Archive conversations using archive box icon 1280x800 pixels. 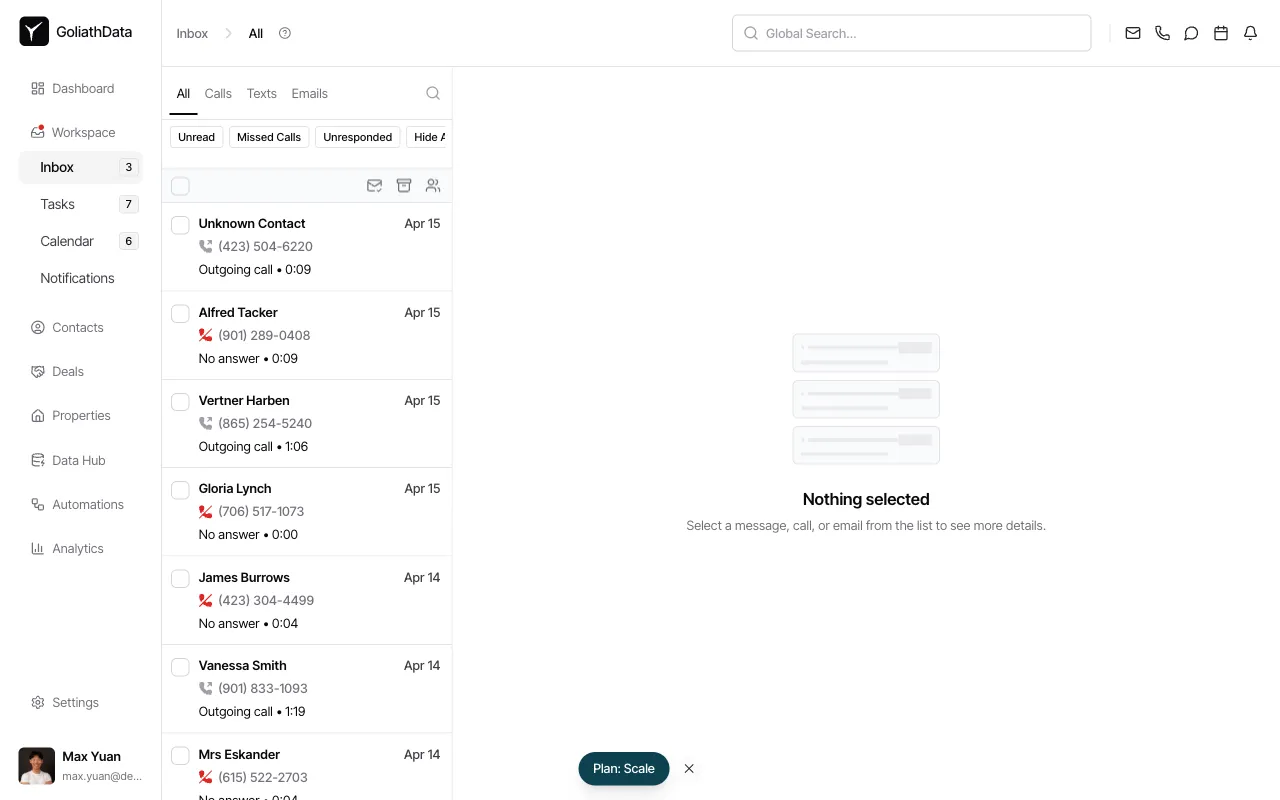point(404,185)
